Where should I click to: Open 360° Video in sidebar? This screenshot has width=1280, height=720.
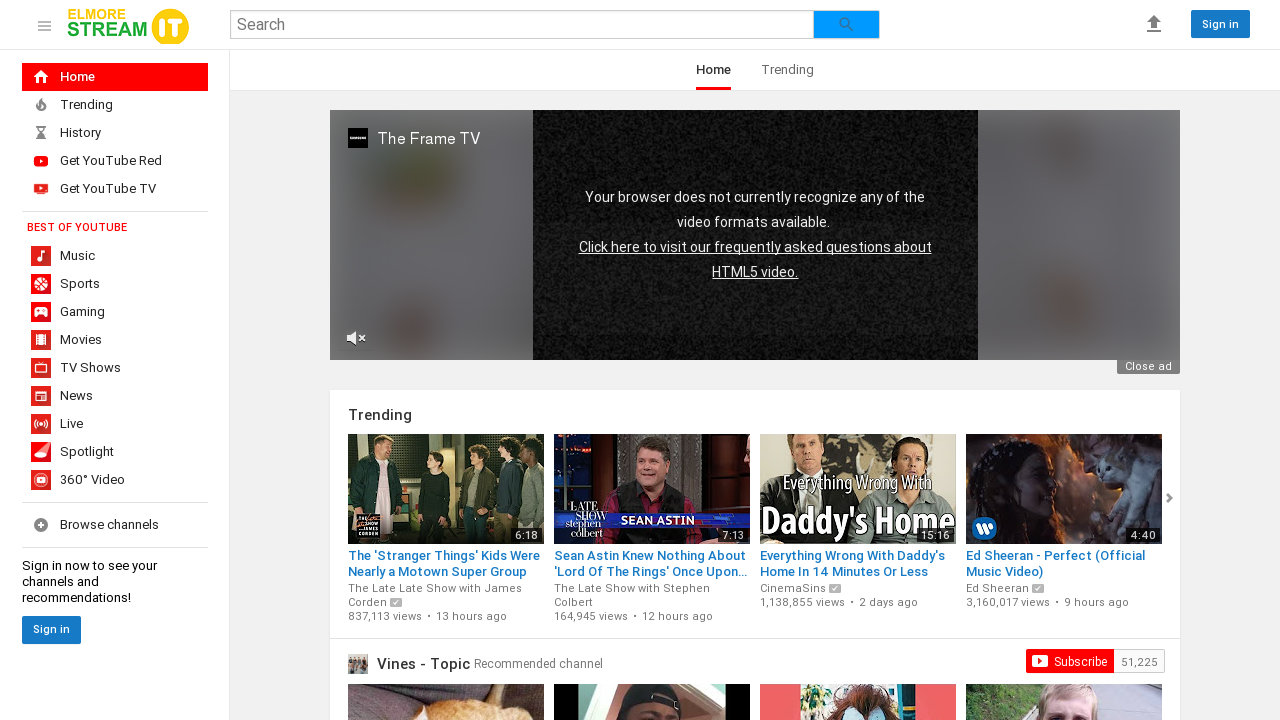tap(115, 480)
